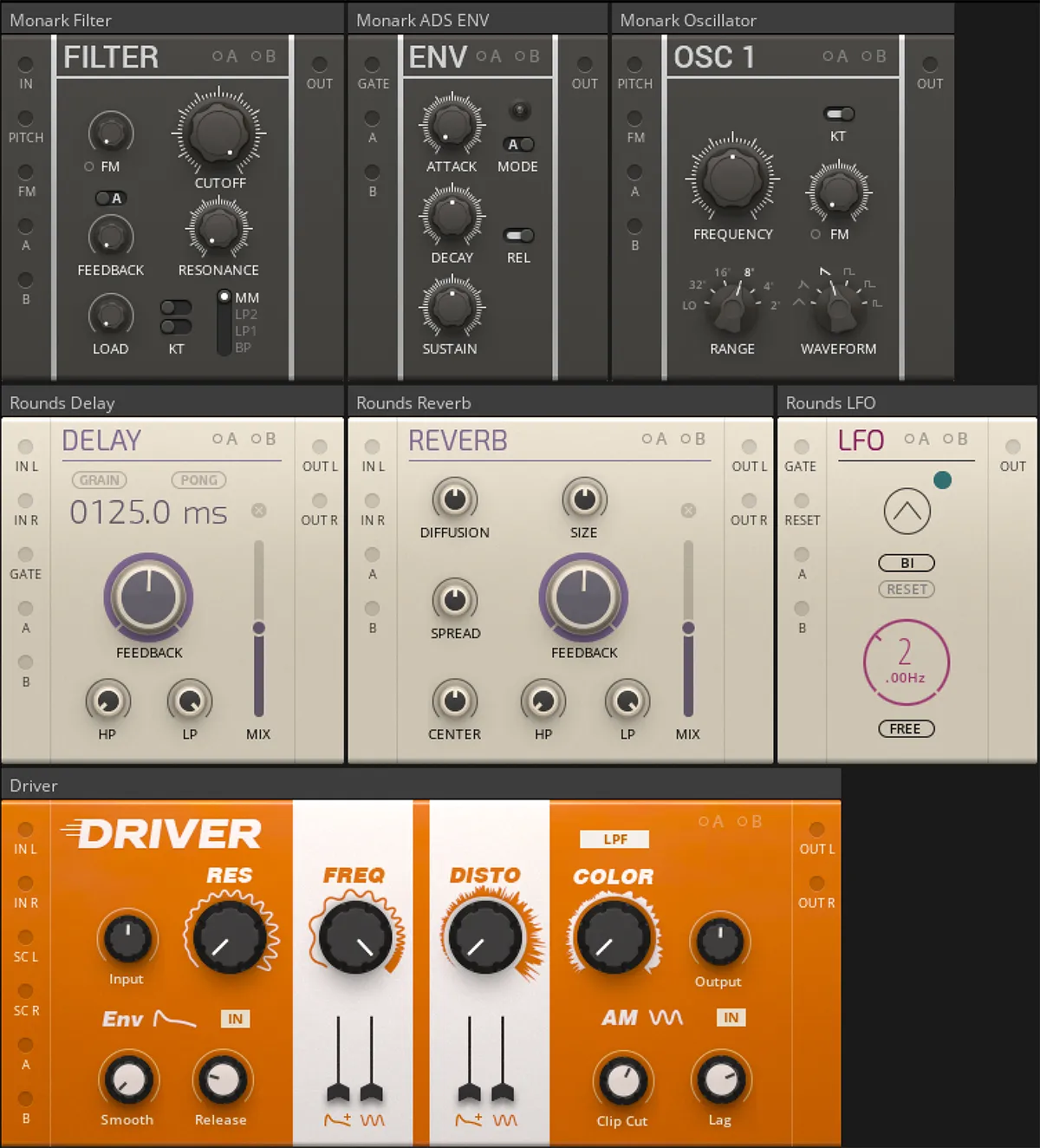Image resolution: width=1040 pixels, height=1148 pixels.
Task: Click the RANGE selector knob in OSC 1
Action: (731, 307)
